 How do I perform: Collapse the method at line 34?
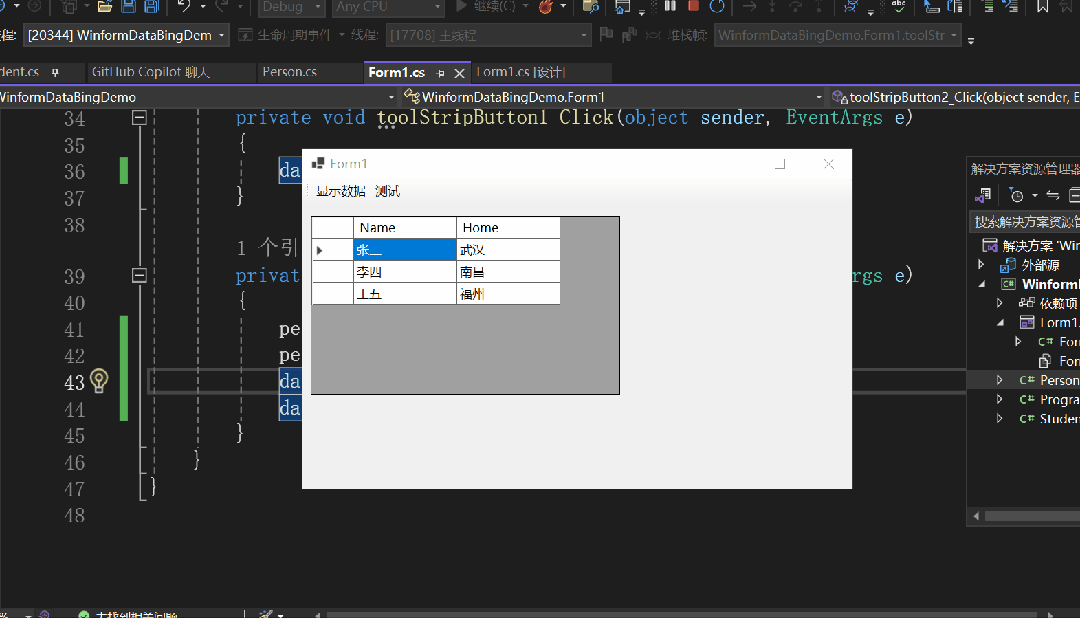pyautogui.click(x=139, y=118)
